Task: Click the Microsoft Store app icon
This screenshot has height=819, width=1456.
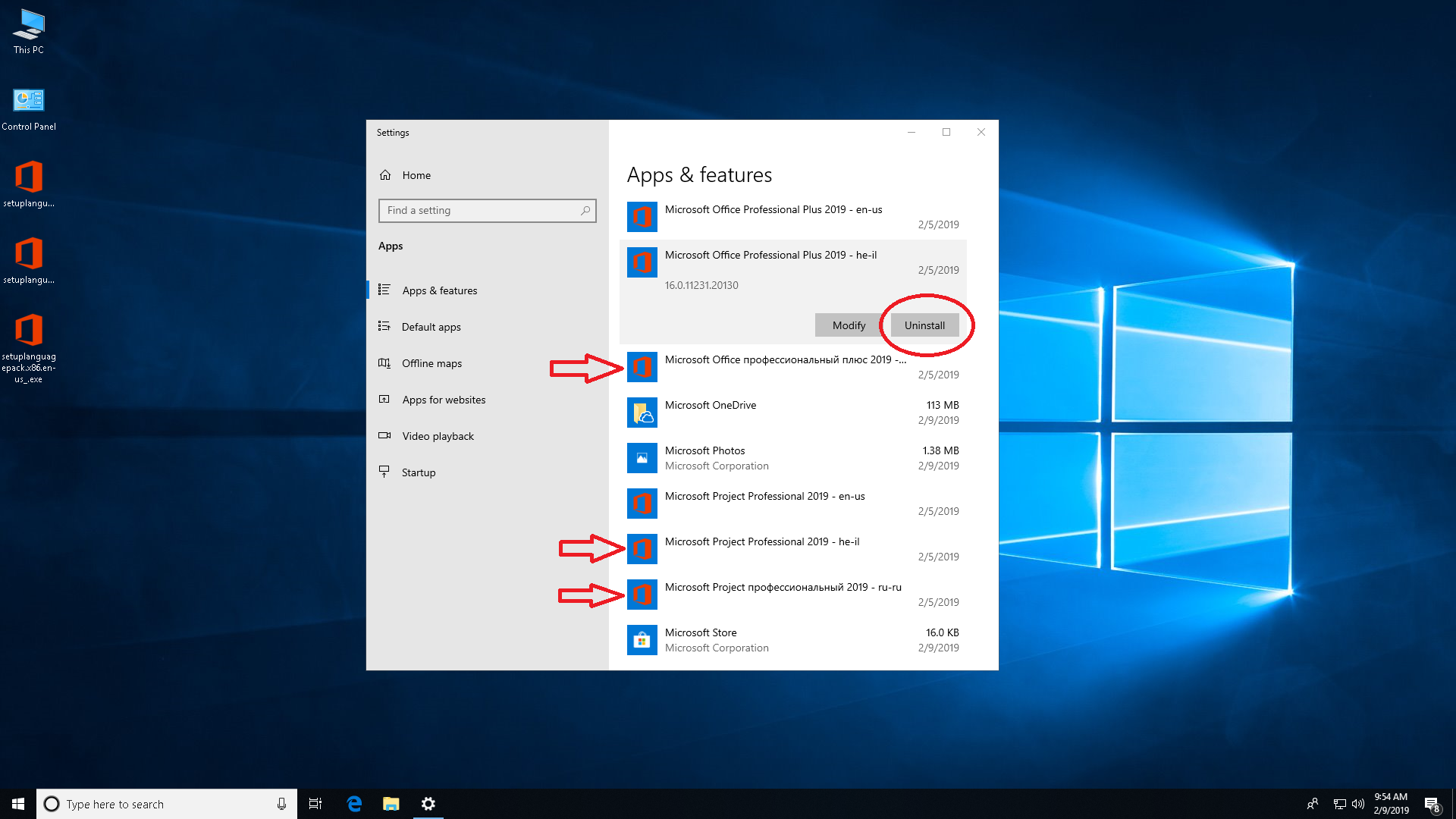Action: pyautogui.click(x=642, y=640)
